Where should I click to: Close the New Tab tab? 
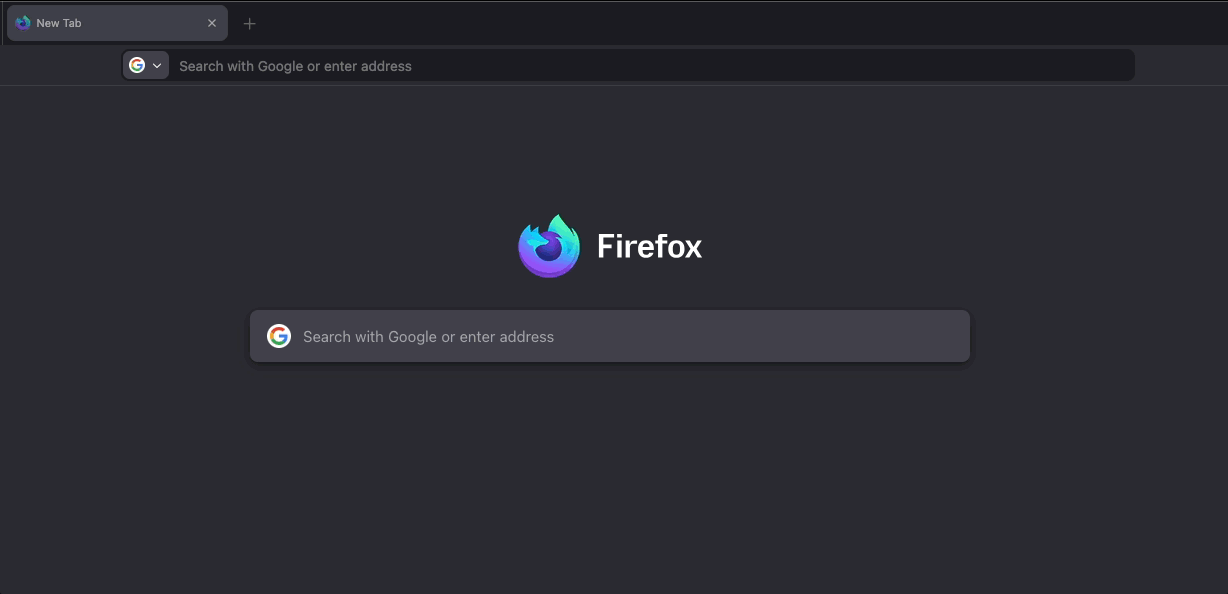point(211,23)
